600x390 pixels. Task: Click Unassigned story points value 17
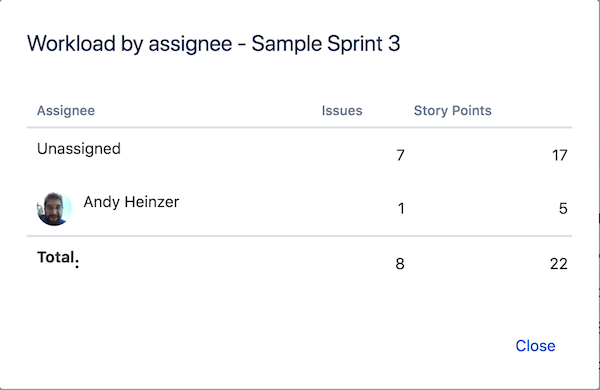coord(559,155)
